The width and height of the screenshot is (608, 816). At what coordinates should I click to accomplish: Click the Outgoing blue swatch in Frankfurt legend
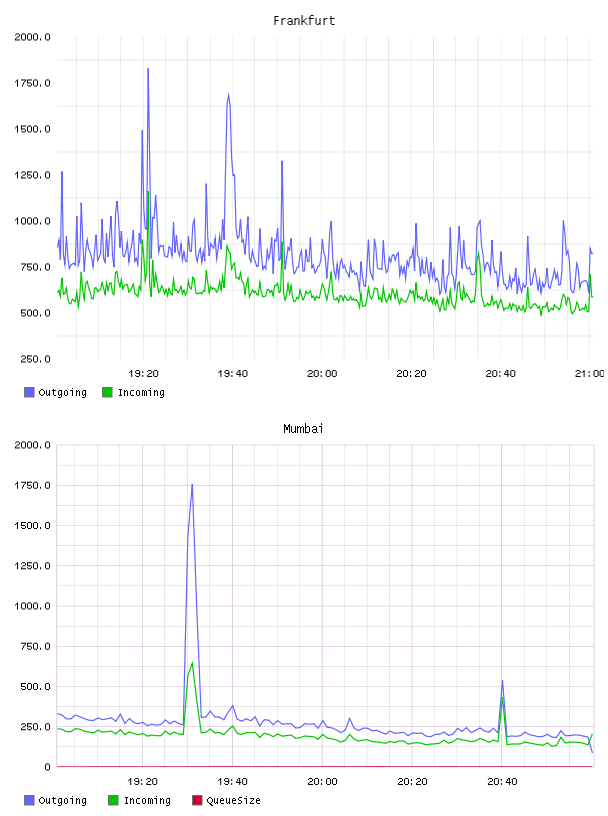pyautogui.click(x=29, y=392)
